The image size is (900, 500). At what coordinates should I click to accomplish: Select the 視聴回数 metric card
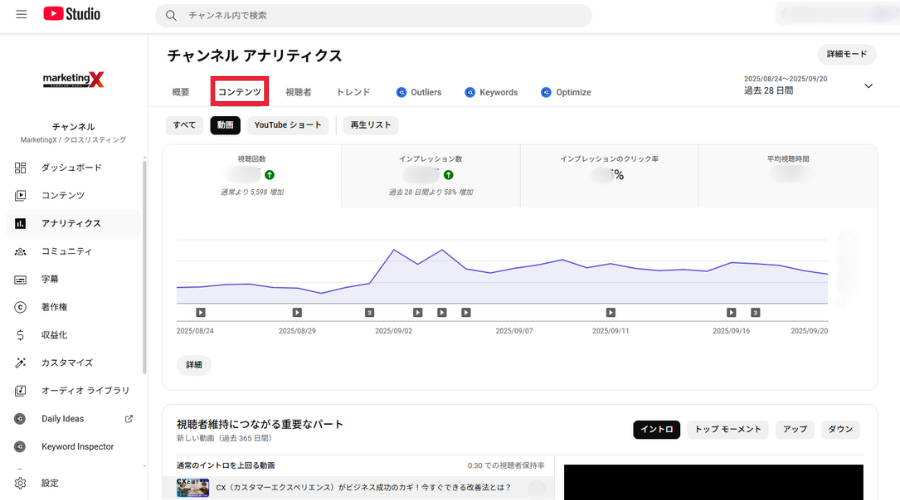(252, 175)
